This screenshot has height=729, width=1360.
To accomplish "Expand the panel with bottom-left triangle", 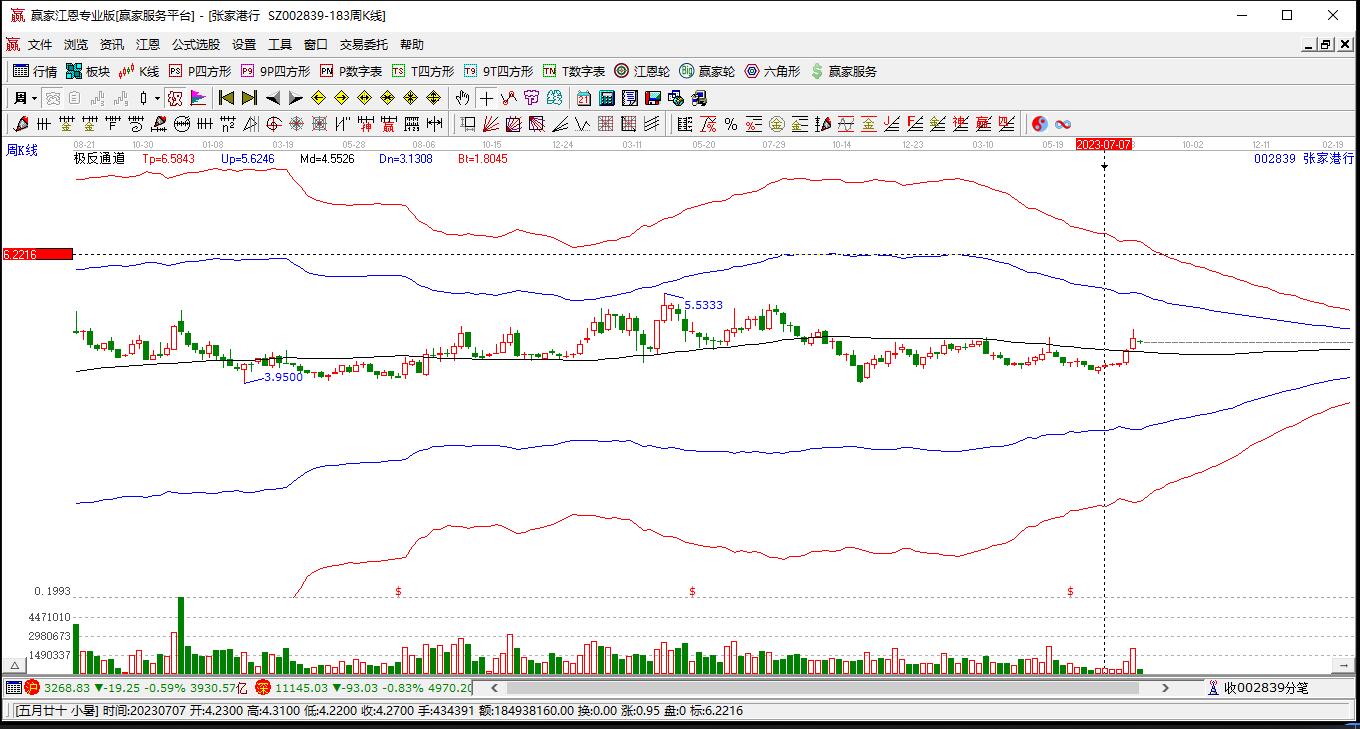I will click(15, 665).
